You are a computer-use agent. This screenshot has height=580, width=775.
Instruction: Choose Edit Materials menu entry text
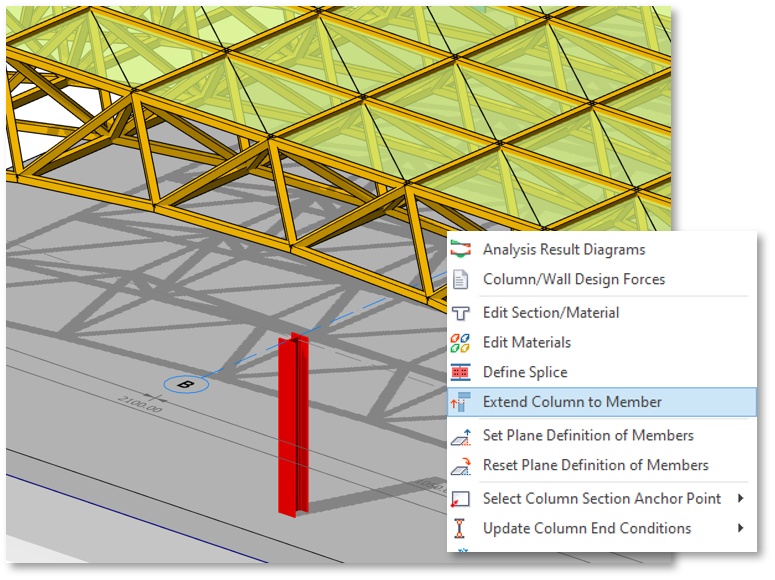[527, 342]
